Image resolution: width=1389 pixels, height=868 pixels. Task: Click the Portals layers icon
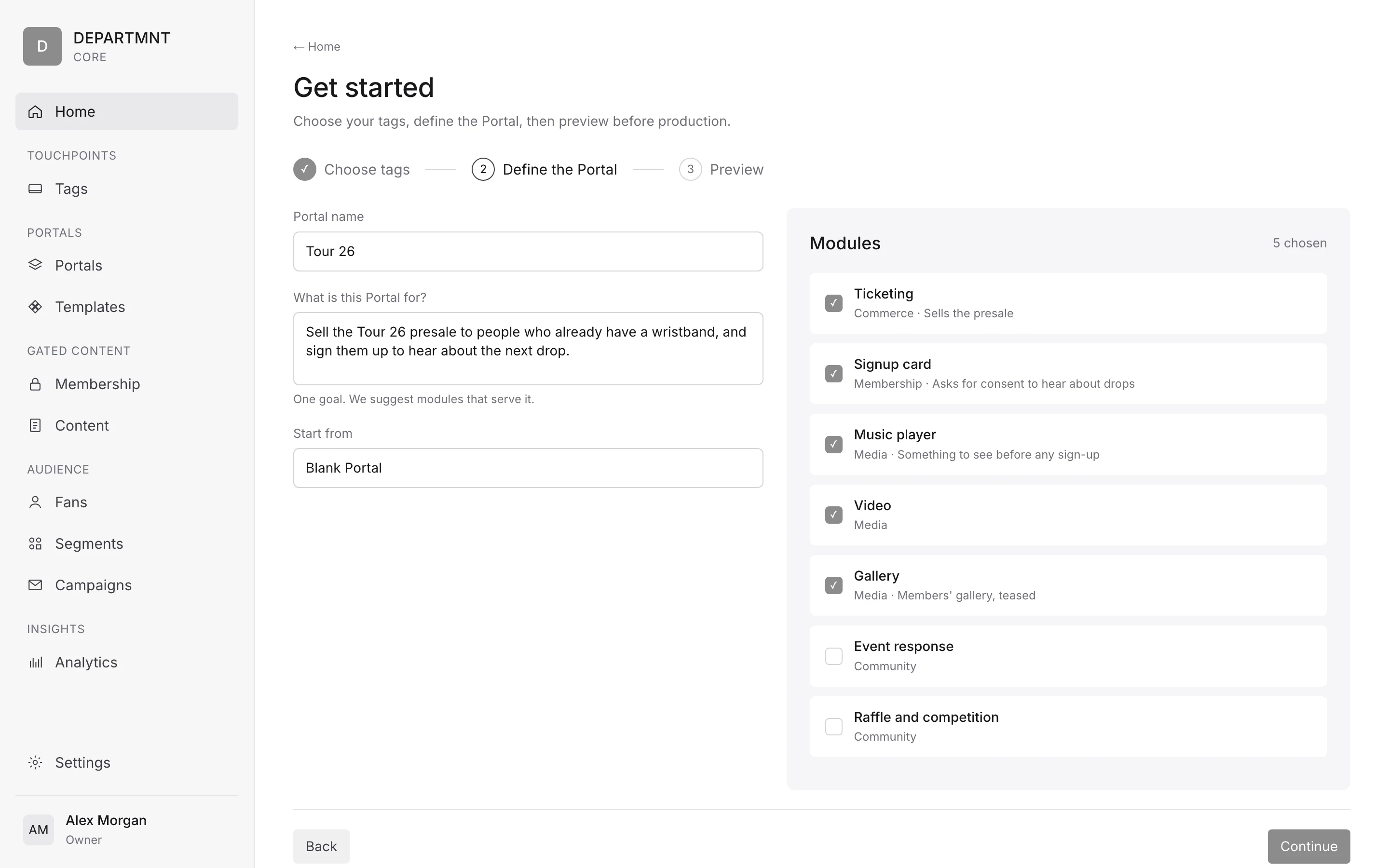35,265
